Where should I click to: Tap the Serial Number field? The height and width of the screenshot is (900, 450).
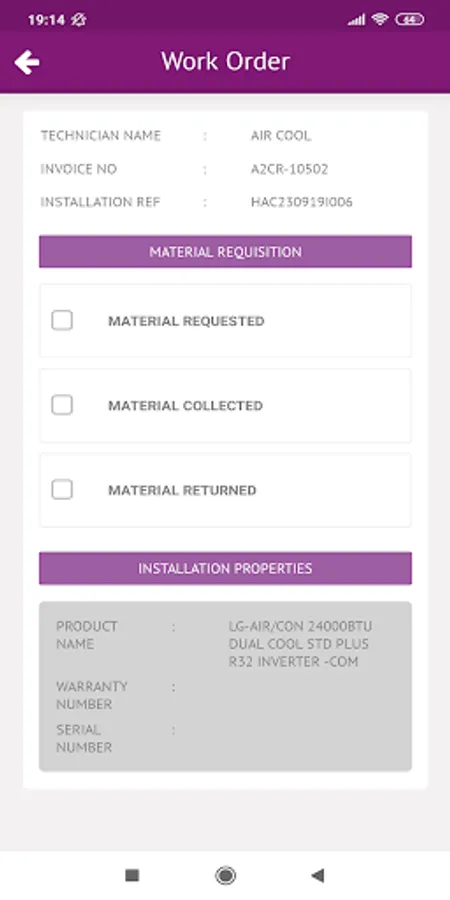(x=225, y=739)
